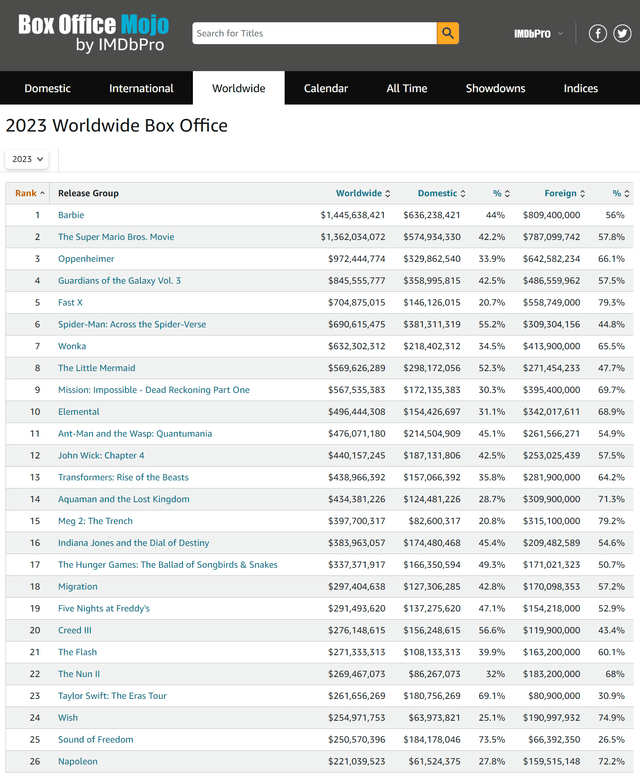Click Sound of Freedom domestic $184,178,046

tap(432, 739)
